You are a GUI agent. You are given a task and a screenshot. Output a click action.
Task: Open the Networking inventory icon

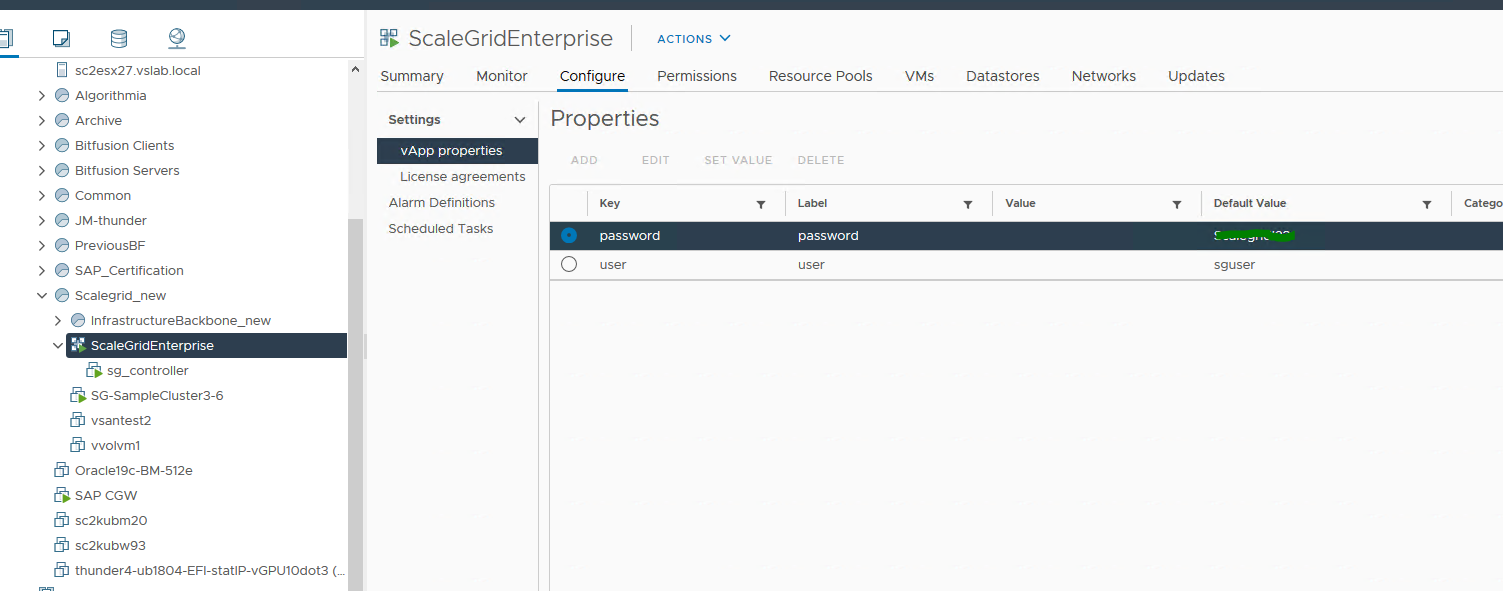pos(177,39)
